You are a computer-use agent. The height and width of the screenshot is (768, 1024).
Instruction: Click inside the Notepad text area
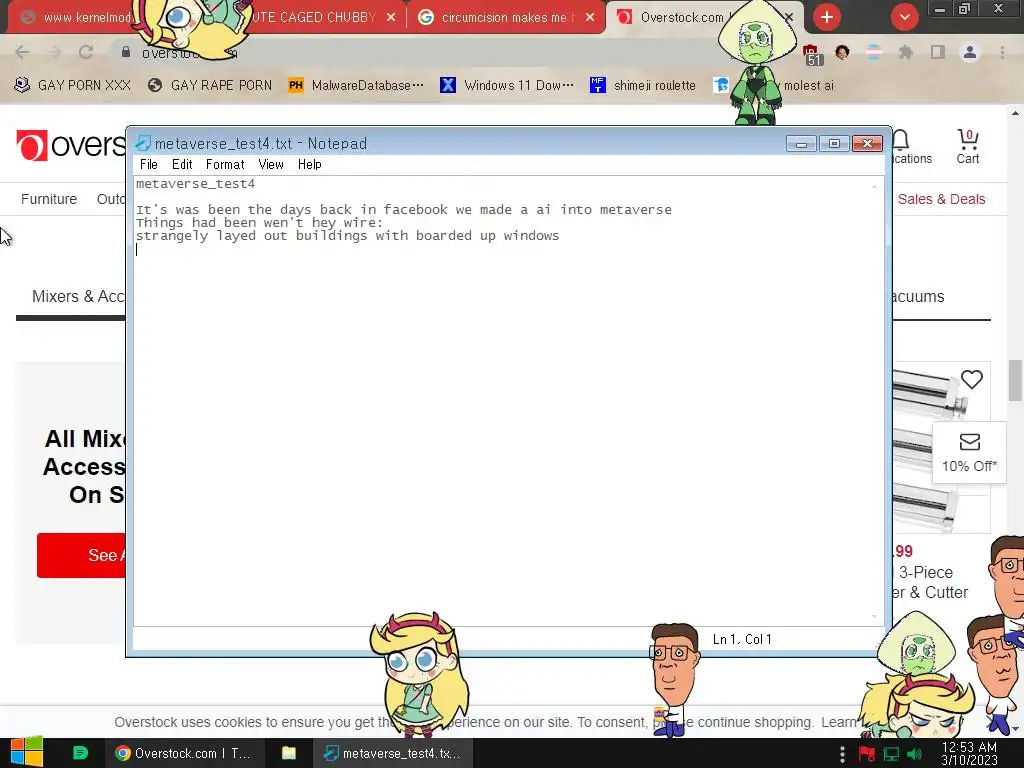503,400
